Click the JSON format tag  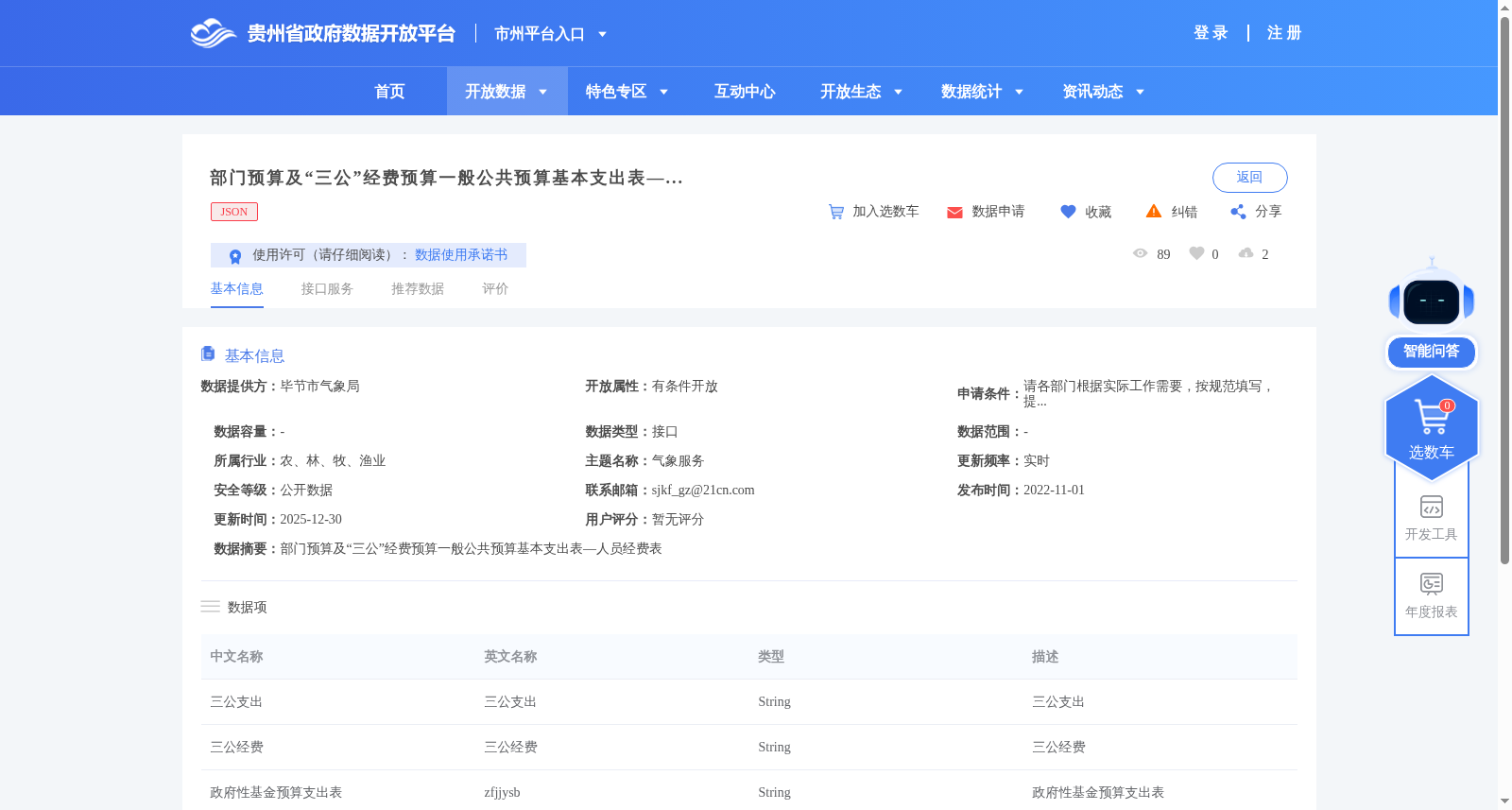[x=234, y=212]
